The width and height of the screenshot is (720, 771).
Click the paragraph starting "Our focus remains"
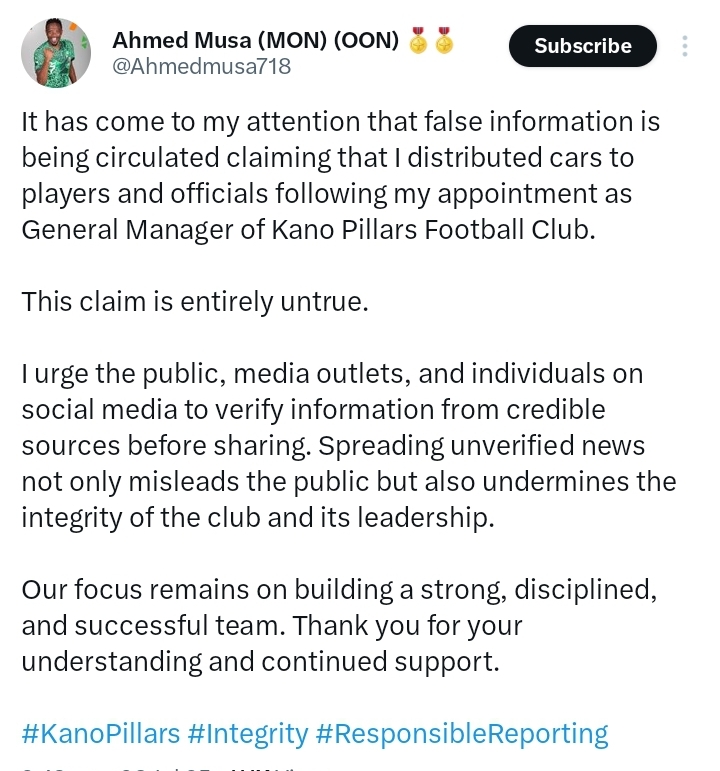[339, 625]
